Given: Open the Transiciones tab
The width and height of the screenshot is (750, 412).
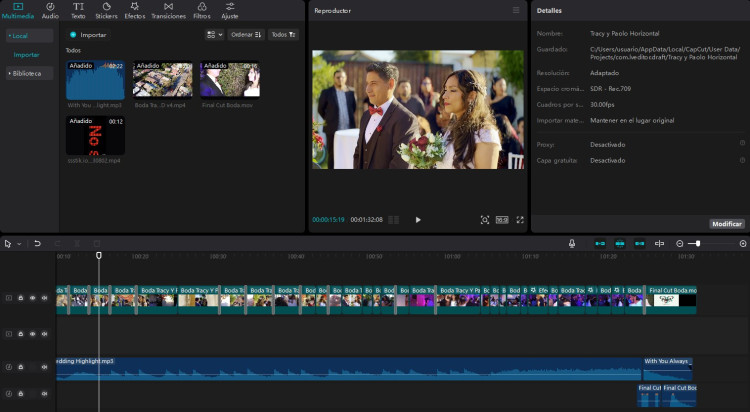Looking at the screenshot, I should pos(168,11).
